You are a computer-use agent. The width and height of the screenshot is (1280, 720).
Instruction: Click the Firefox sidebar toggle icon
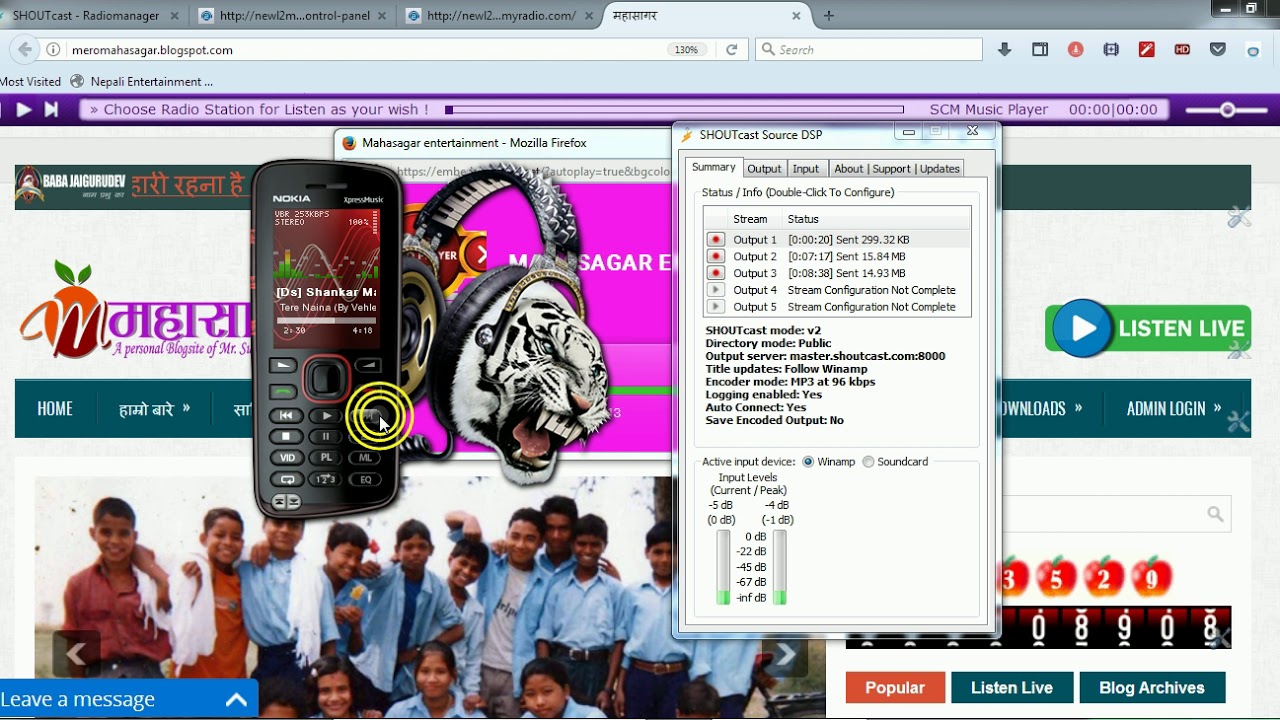(1040, 49)
